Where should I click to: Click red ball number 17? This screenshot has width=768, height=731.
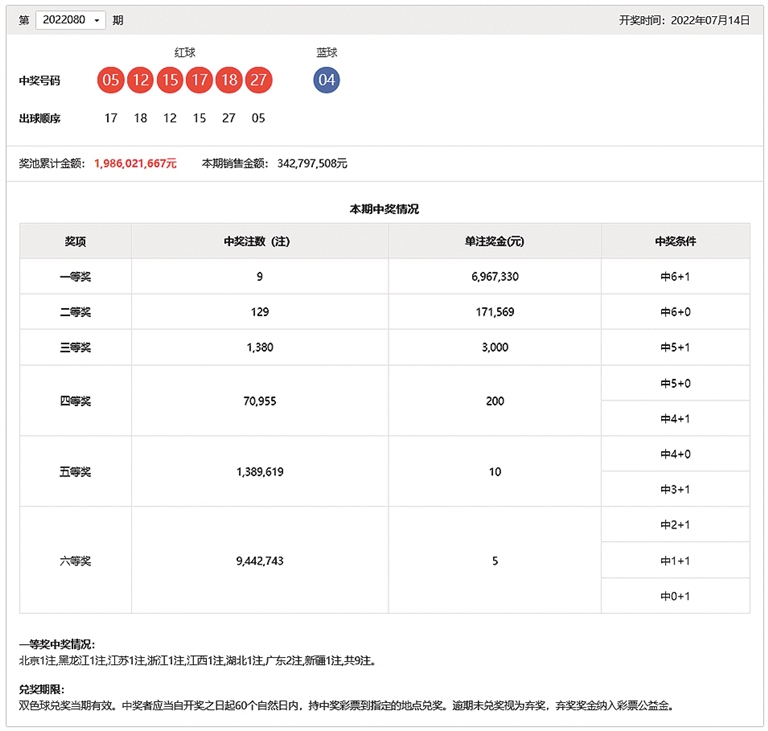pos(199,80)
